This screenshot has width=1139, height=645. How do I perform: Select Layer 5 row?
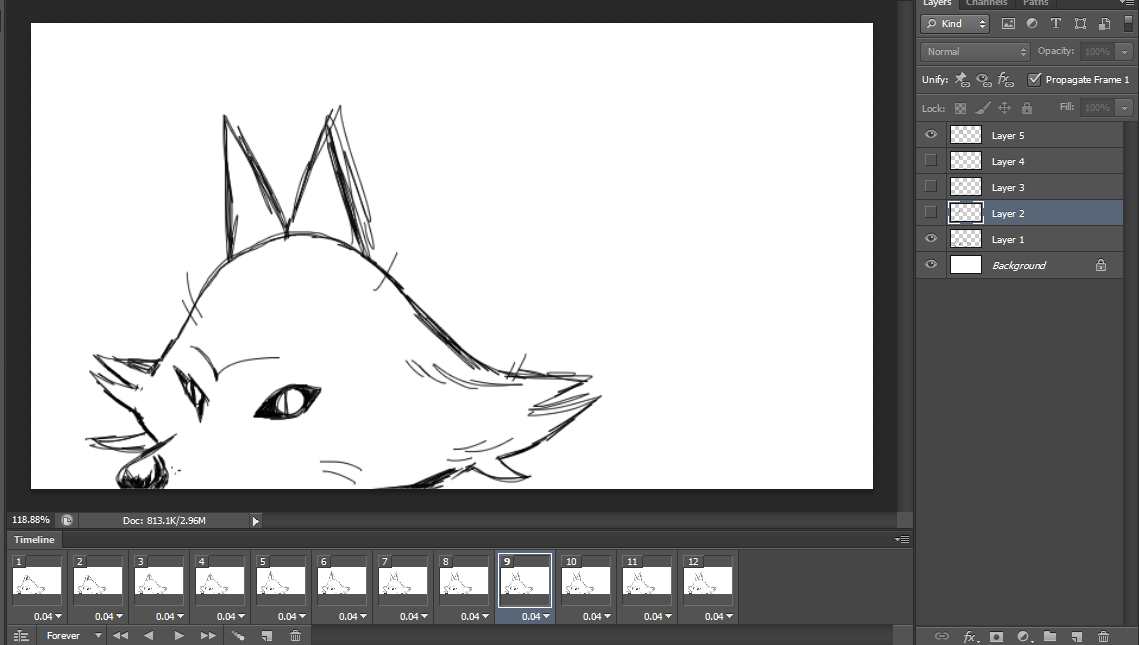tap(1020, 135)
